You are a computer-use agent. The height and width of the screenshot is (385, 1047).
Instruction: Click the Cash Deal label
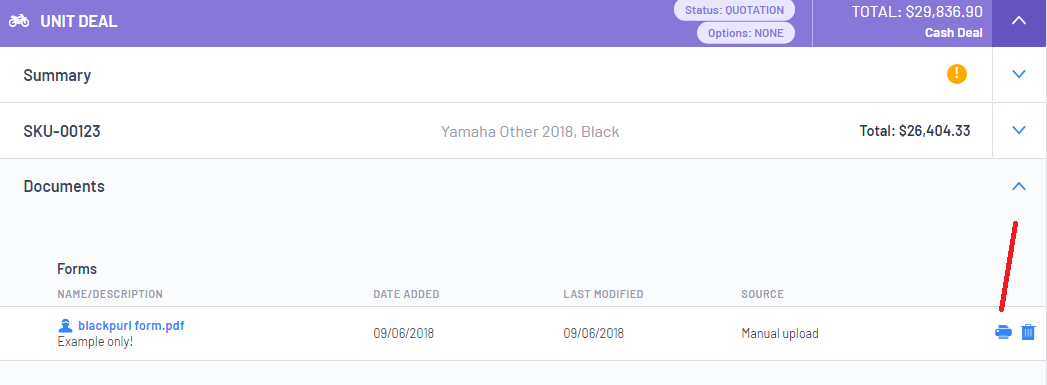(954, 33)
